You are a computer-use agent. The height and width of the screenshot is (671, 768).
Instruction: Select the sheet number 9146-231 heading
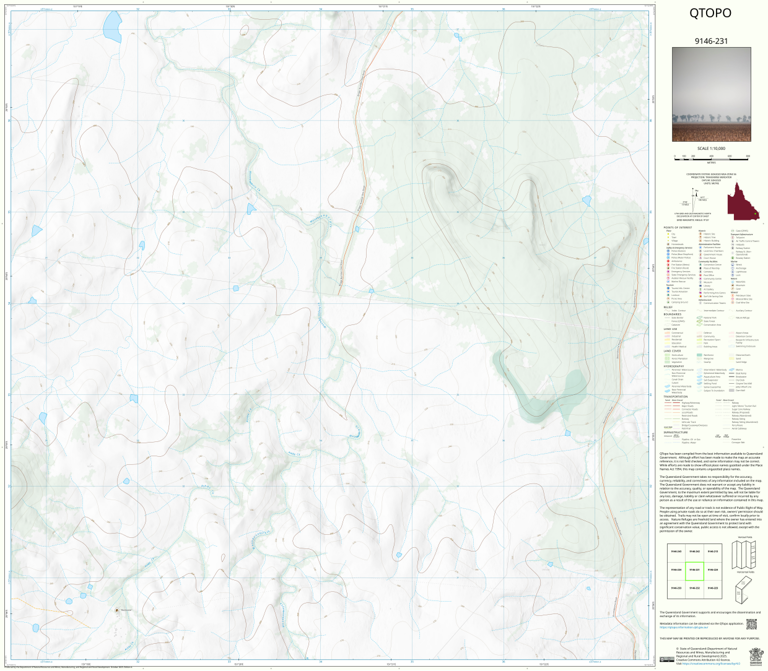point(711,41)
